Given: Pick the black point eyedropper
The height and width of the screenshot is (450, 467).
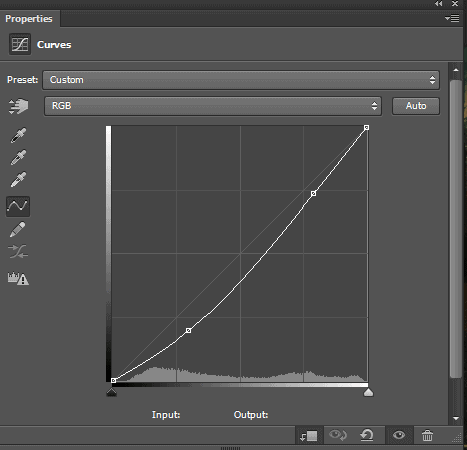Looking at the screenshot, I should [18, 135].
